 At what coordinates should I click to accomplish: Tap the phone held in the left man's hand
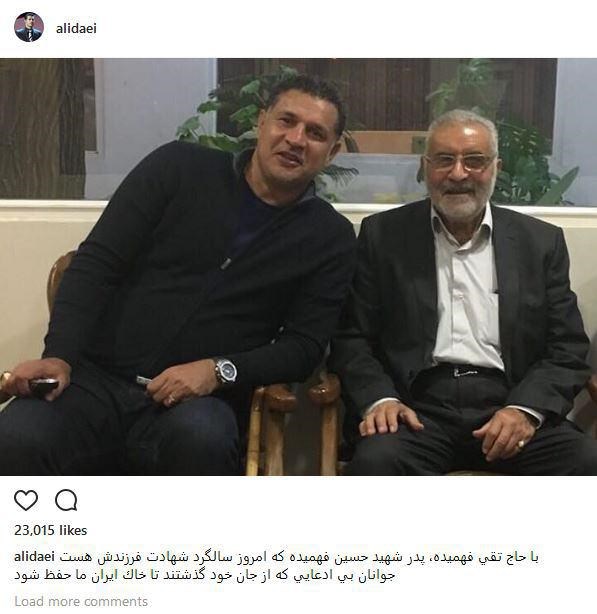tap(44, 385)
